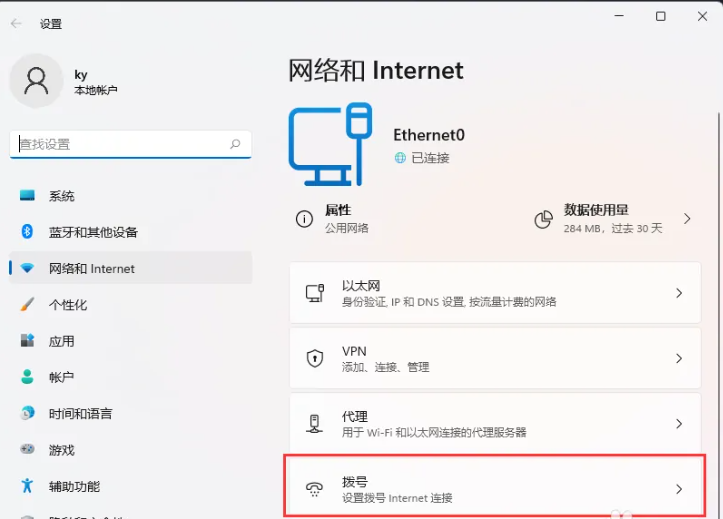The image size is (723, 519).
Task: Expand the VPN row chevron
Action: pyautogui.click(x=679, y=358)
